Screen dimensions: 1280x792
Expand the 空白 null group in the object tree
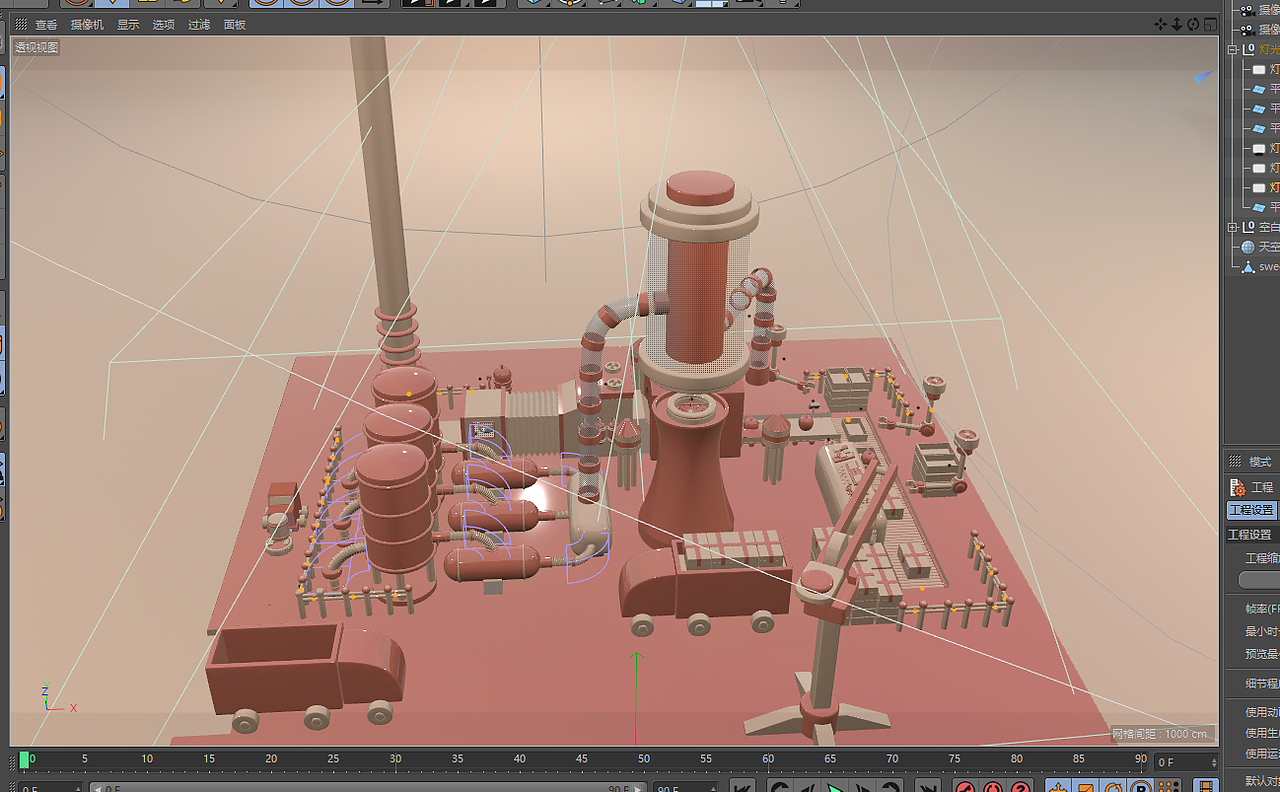(x=1233, y=227)
